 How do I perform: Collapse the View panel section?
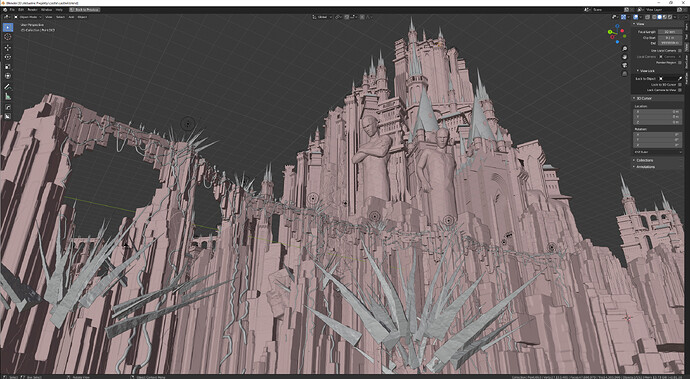[635, 24]
